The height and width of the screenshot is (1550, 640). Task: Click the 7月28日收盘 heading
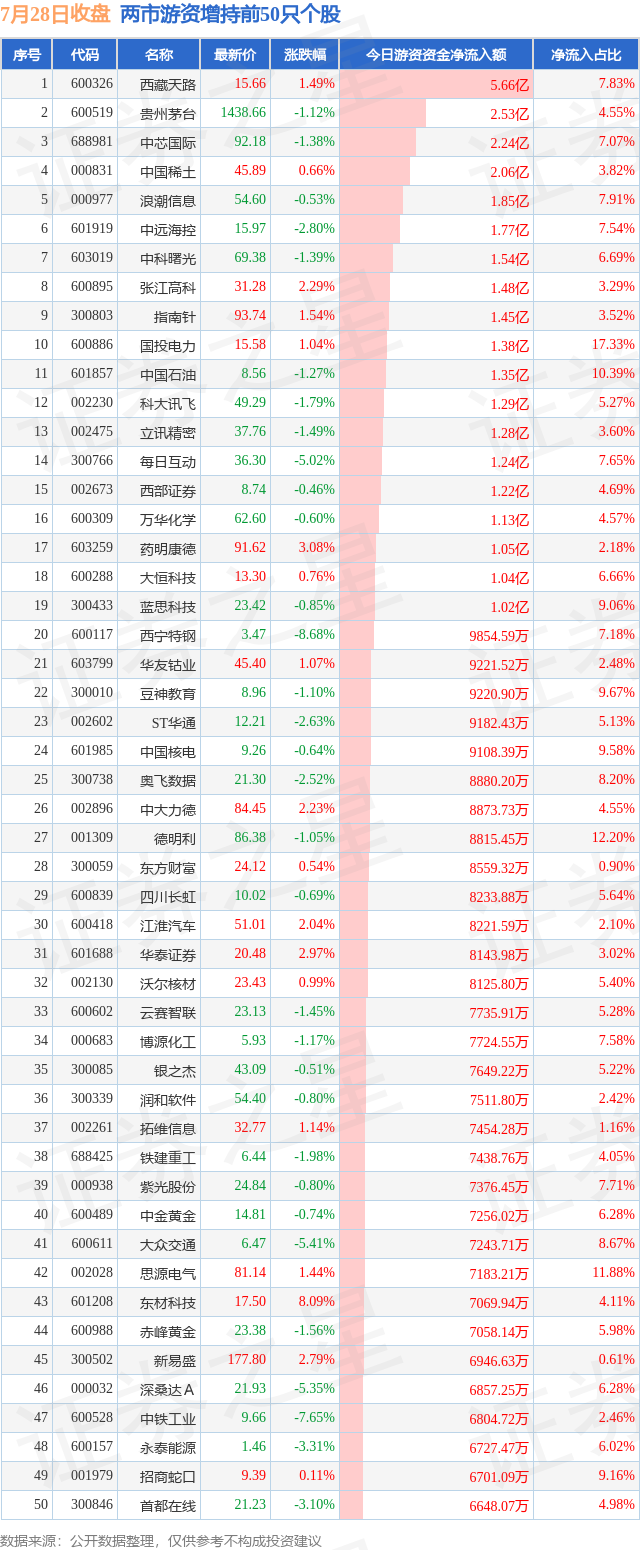click(x=56, y=15)
